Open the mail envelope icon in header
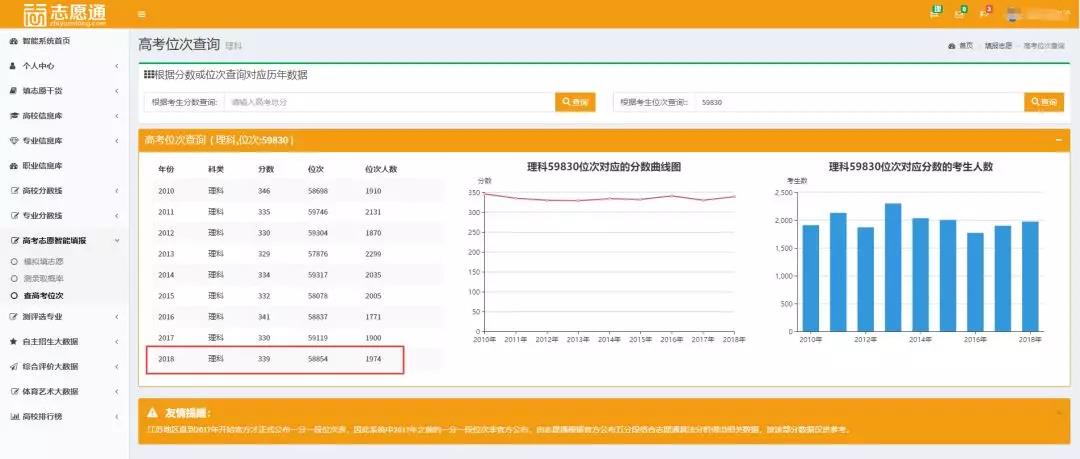Screen dimensions: 1080x459 click(x=960, y=12)
